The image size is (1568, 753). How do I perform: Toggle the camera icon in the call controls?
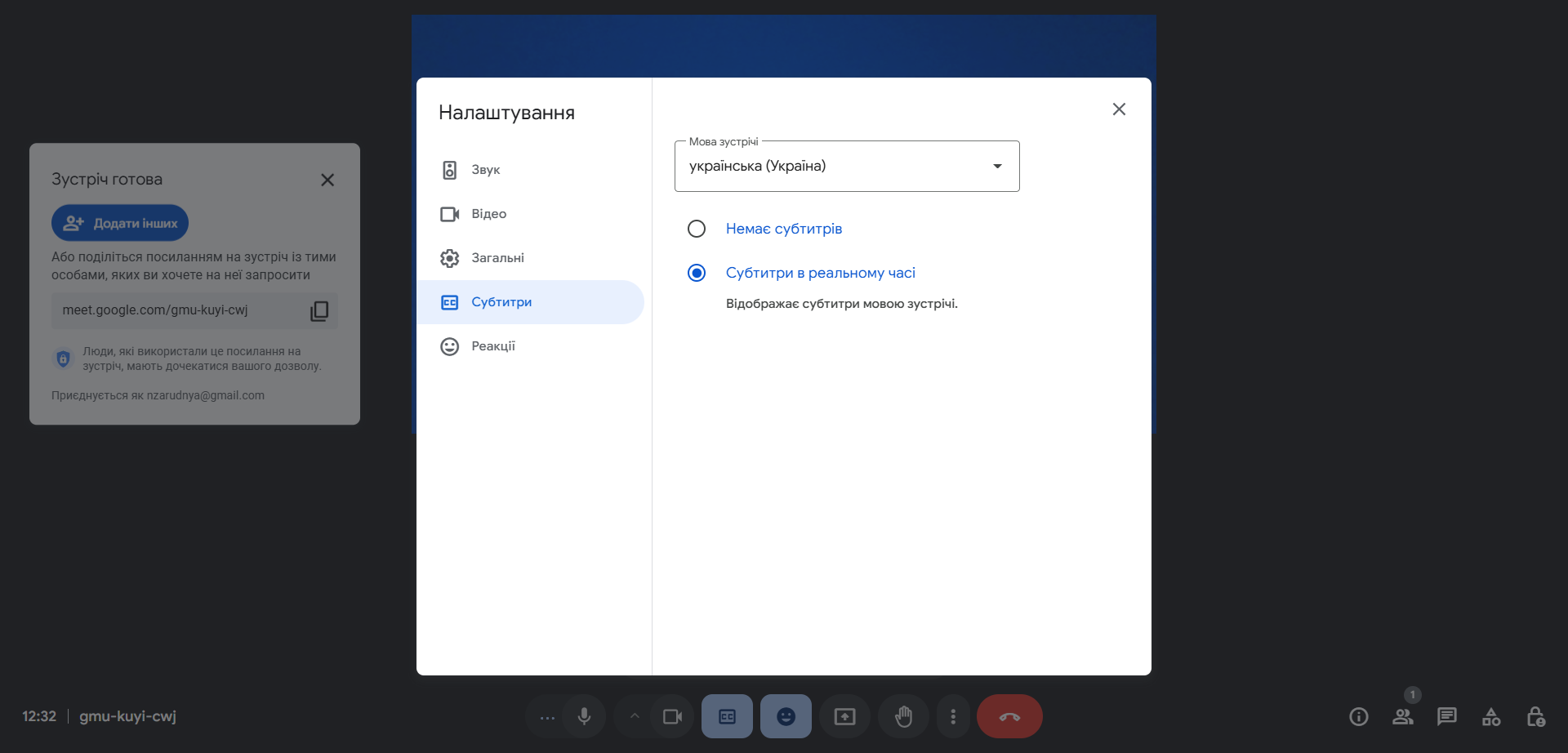coord(672,716)
